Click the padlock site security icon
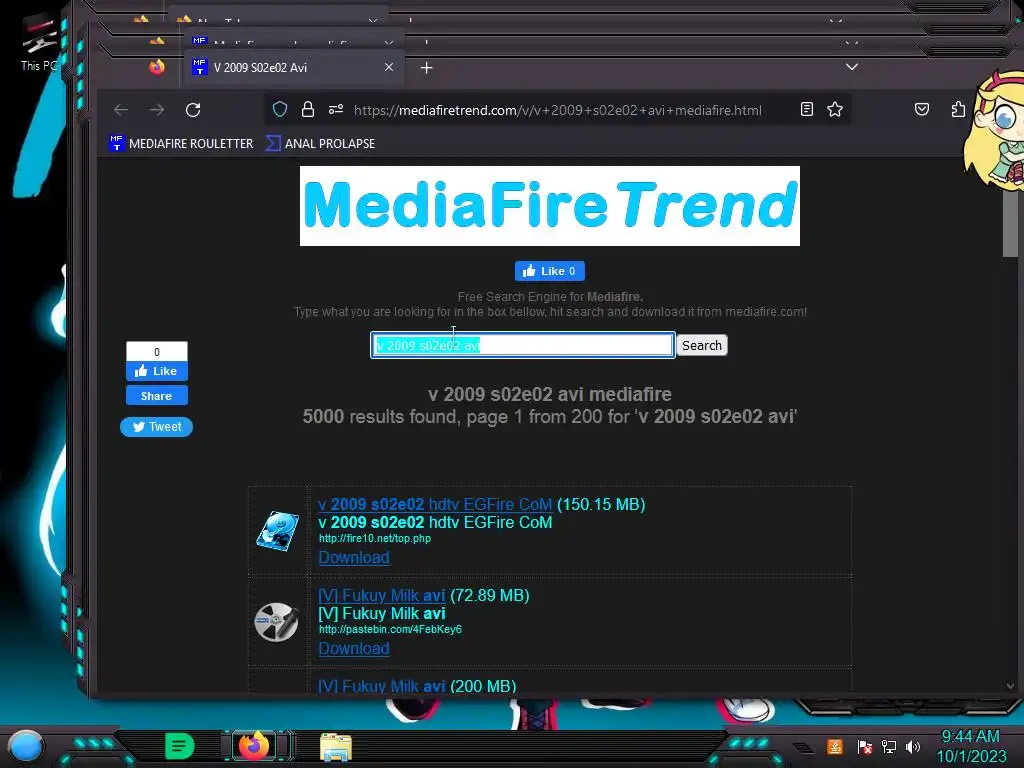Screen dimensions: 1024x768 [308, 109]
